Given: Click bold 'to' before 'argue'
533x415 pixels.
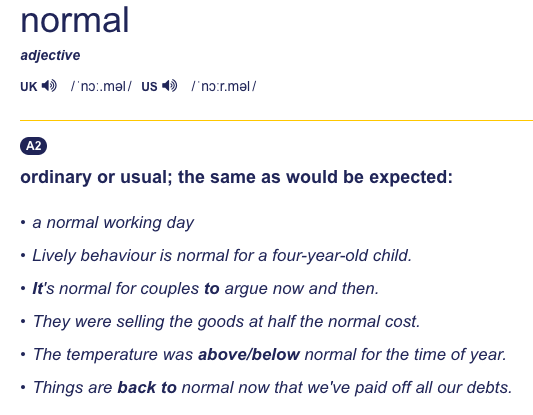Looking at the screenshot, I should coord(212,289).
